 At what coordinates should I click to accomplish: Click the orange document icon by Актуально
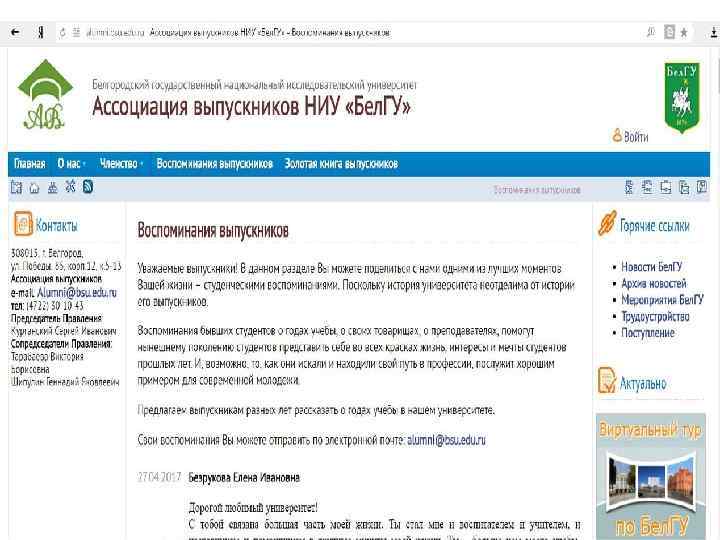607,380
